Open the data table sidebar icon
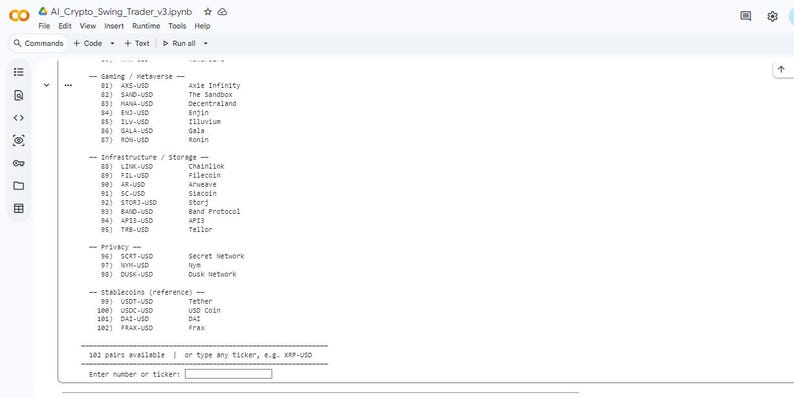 19,208
